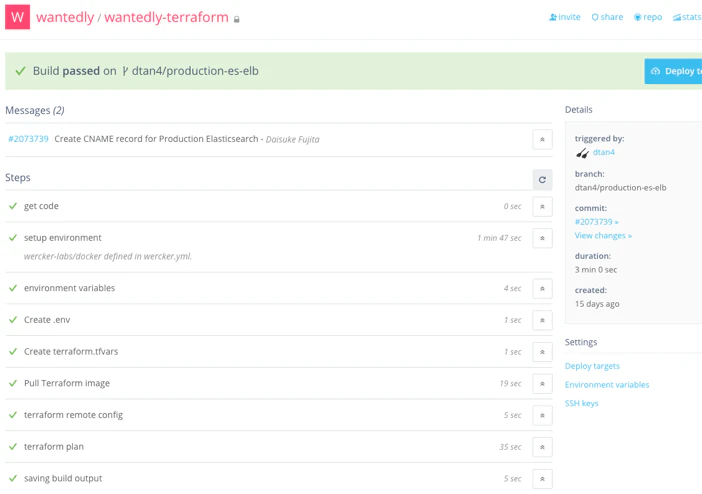The width and height of the screenshot is (702, 494).
Task: Click the branch value in Details panel
Action: (621, 188)
